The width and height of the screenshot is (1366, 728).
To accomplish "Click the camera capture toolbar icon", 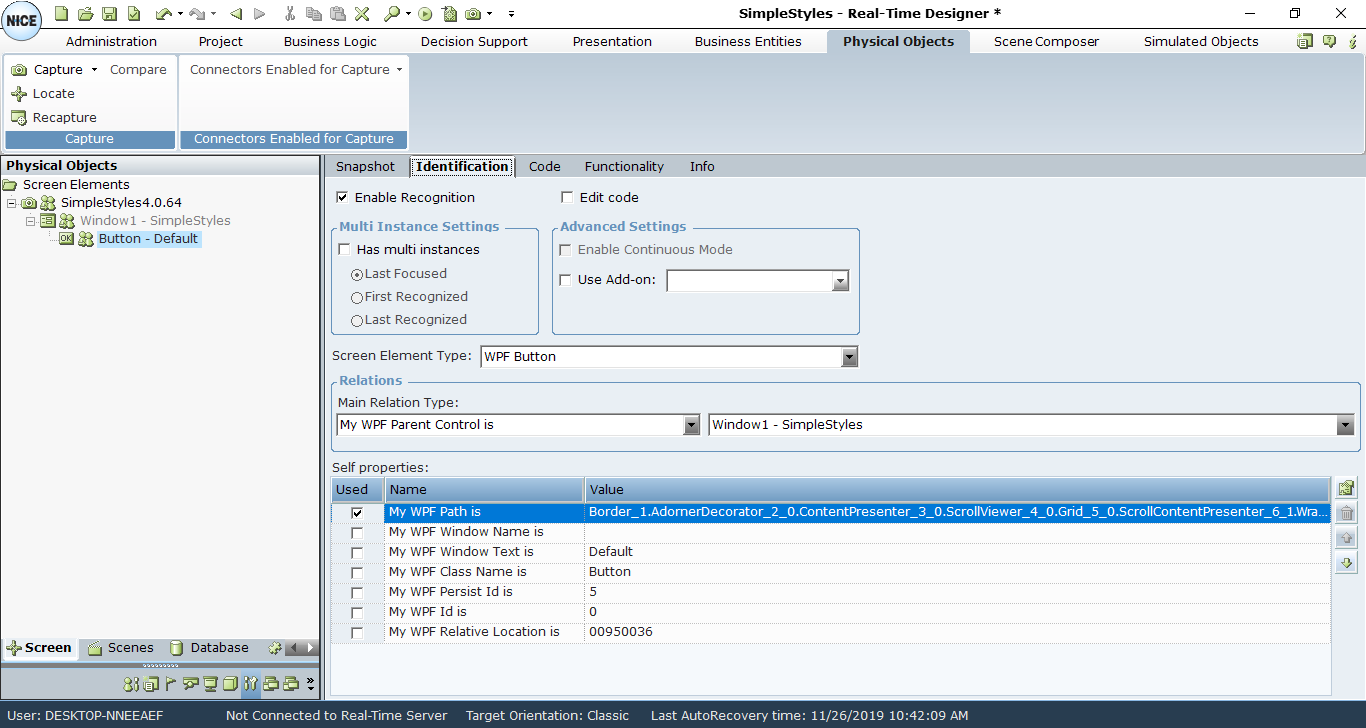I will pyautogui.click(x=473, y=14).
